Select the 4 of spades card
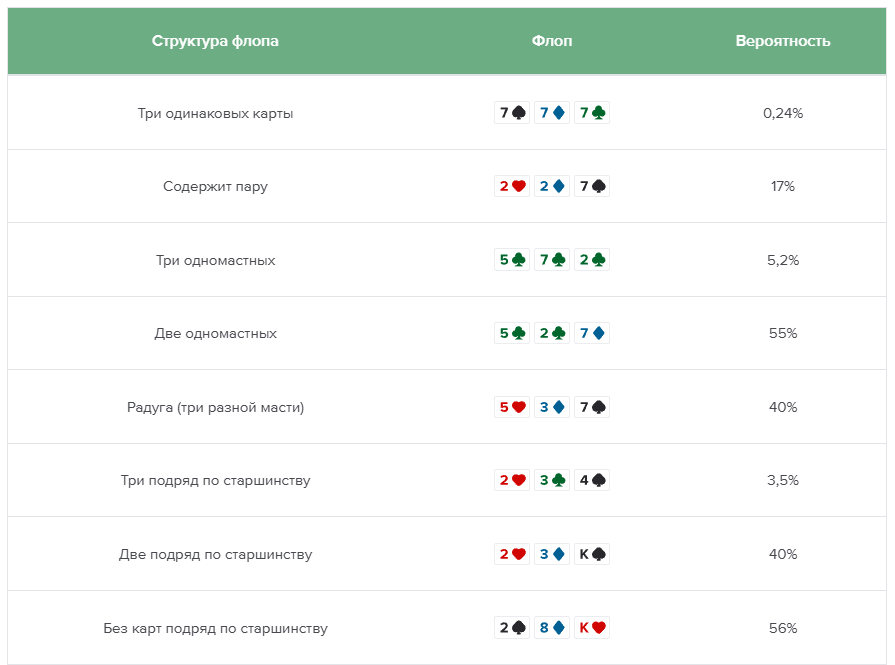The image size is (895, 665). point(592,480)
